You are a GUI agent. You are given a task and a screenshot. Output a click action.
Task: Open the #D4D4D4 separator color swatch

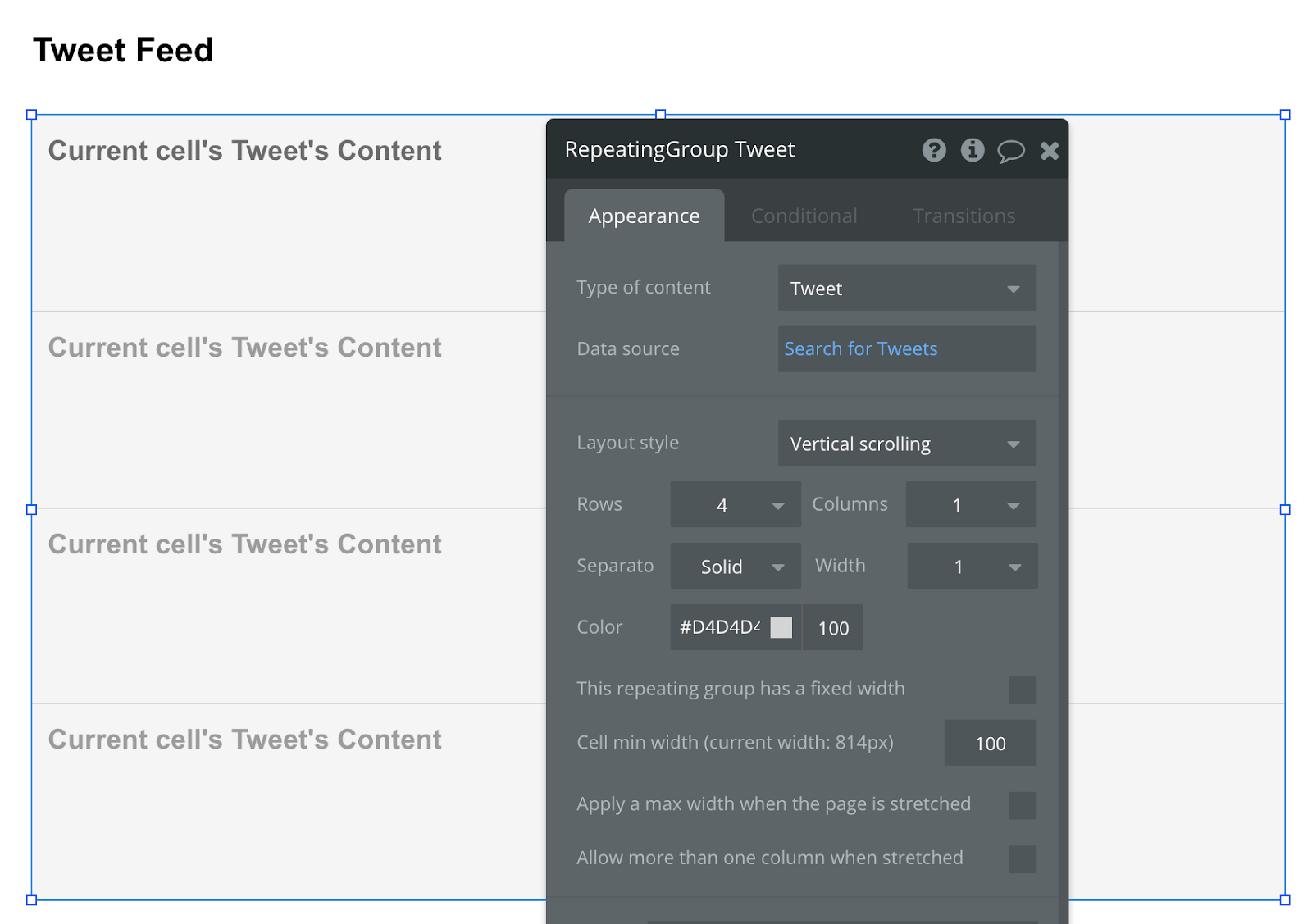click(781, 626)
